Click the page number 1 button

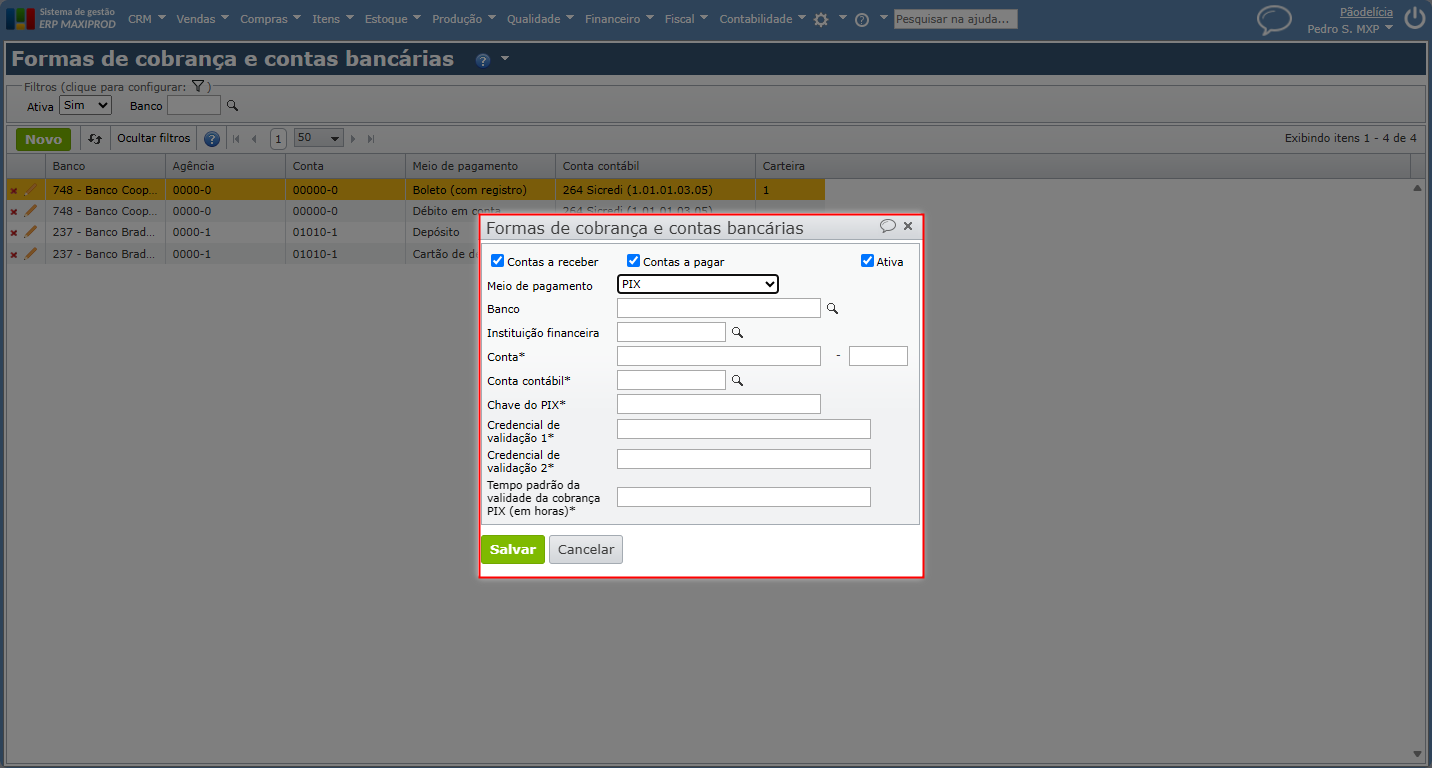click(x=278, y=139)
